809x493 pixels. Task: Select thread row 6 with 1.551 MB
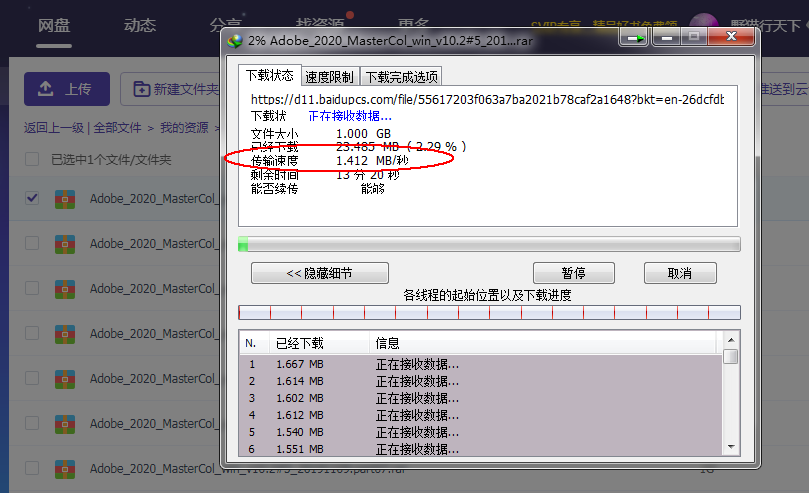tap(480, 449)
